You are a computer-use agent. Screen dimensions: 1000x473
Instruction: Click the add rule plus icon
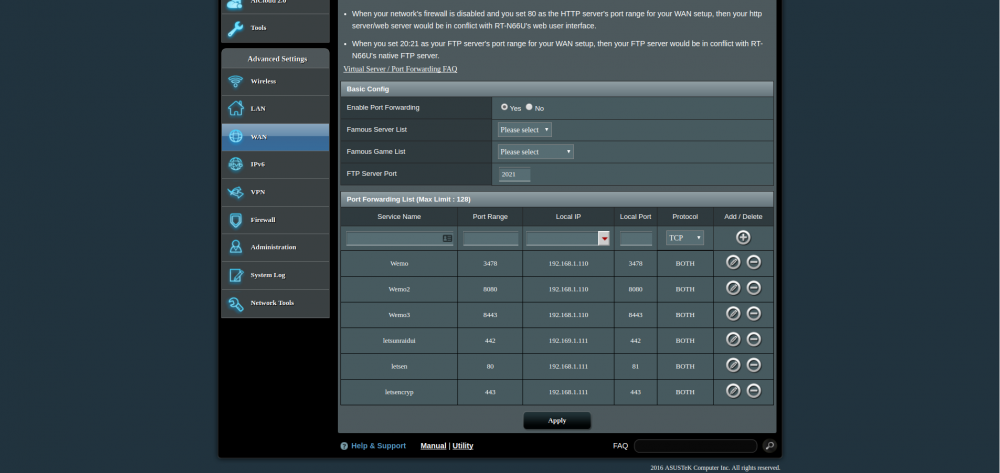point(743,238)
